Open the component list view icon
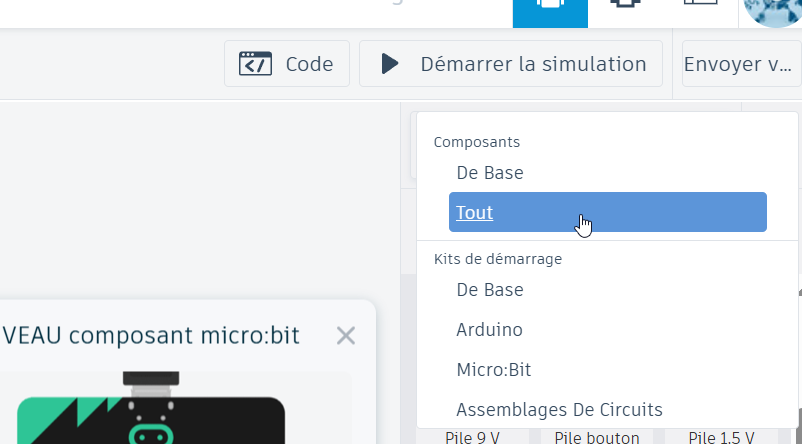802x444 pixels. 700,8
